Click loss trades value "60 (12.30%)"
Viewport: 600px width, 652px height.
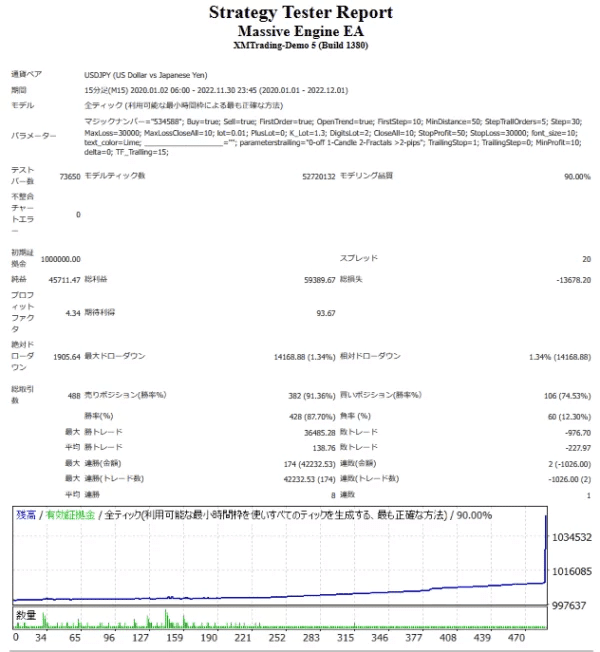(569, 417)
